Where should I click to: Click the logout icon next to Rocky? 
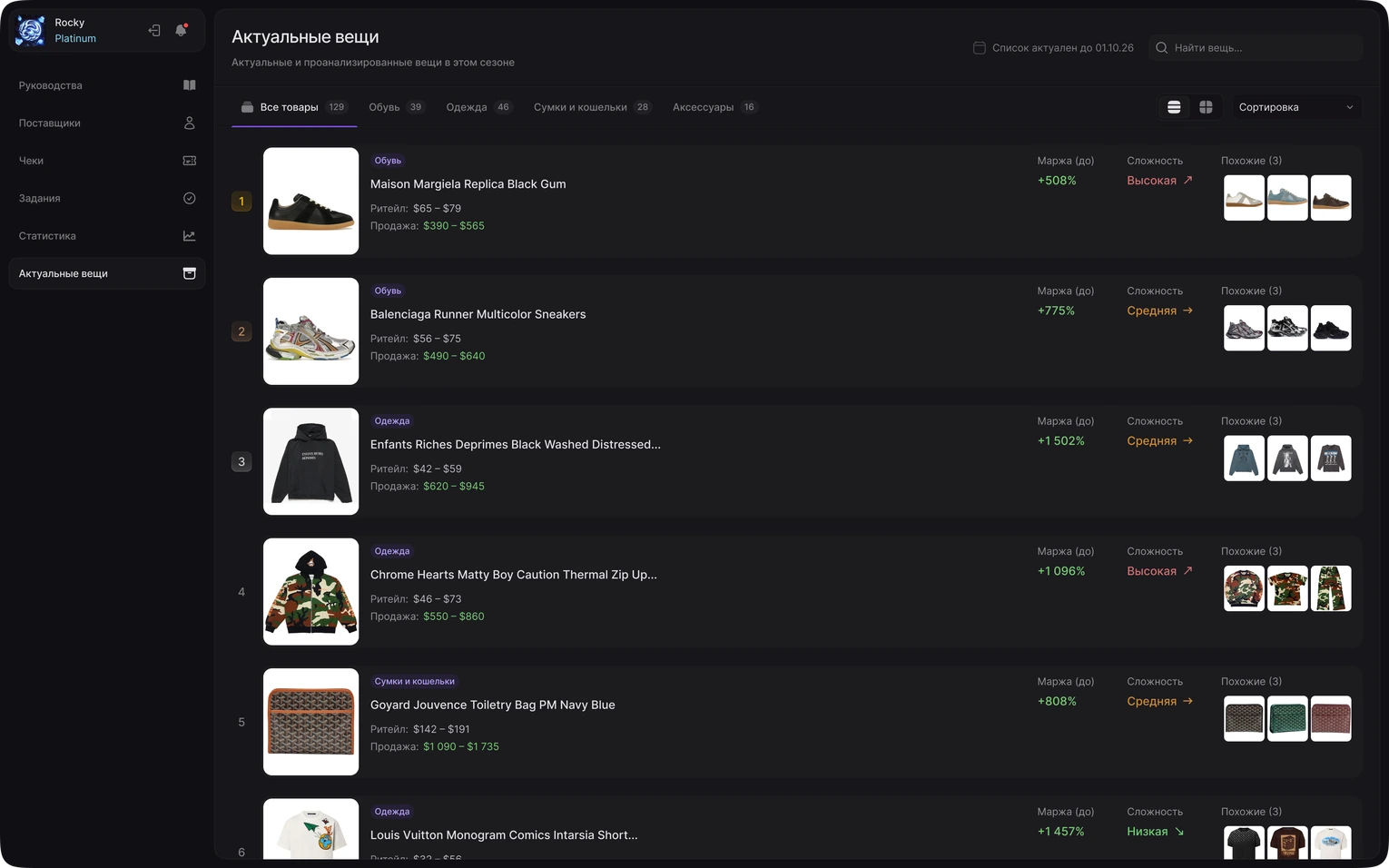click(x=154, y=30)
